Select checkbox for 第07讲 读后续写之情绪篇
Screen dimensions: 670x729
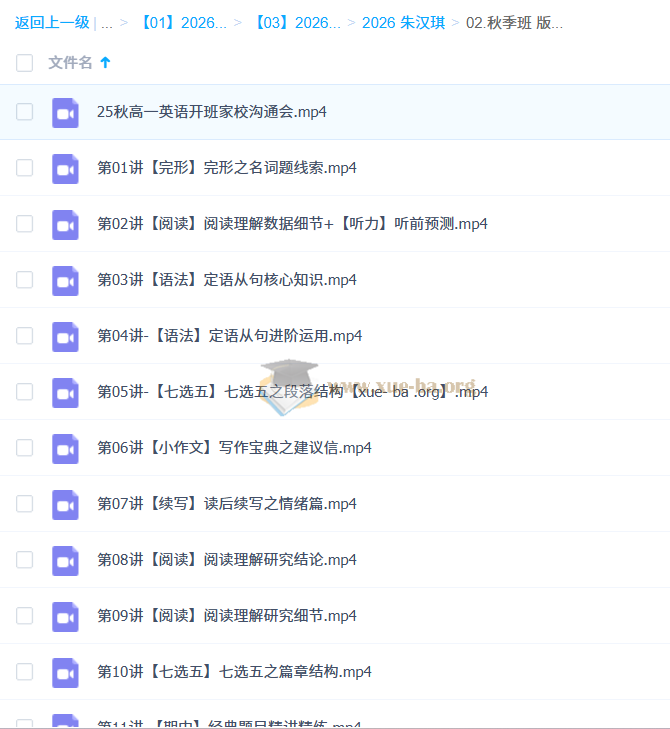click(x=24, y=504)
